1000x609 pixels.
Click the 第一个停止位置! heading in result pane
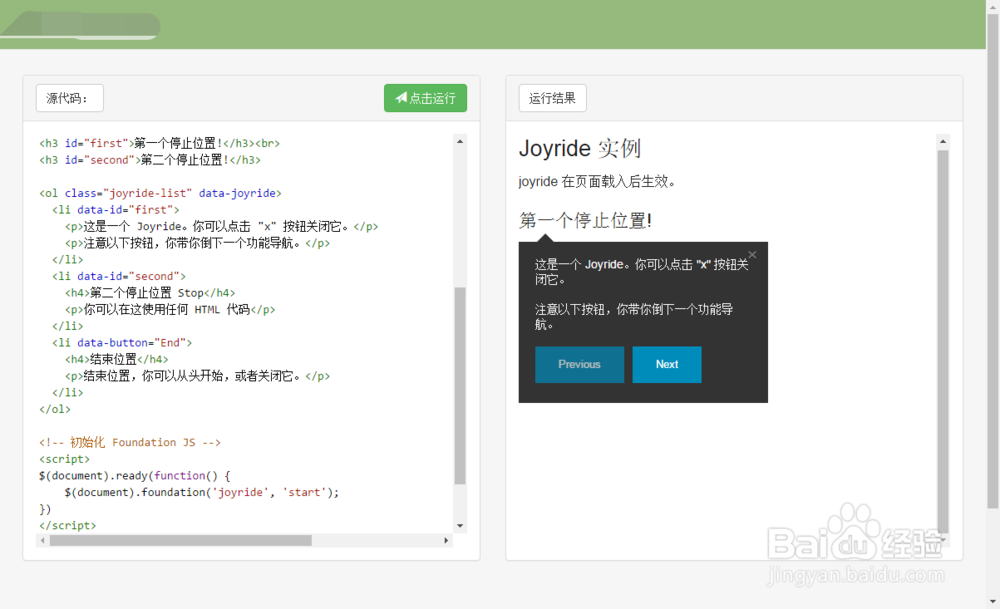pyautogui.click(x=585, y=221)
